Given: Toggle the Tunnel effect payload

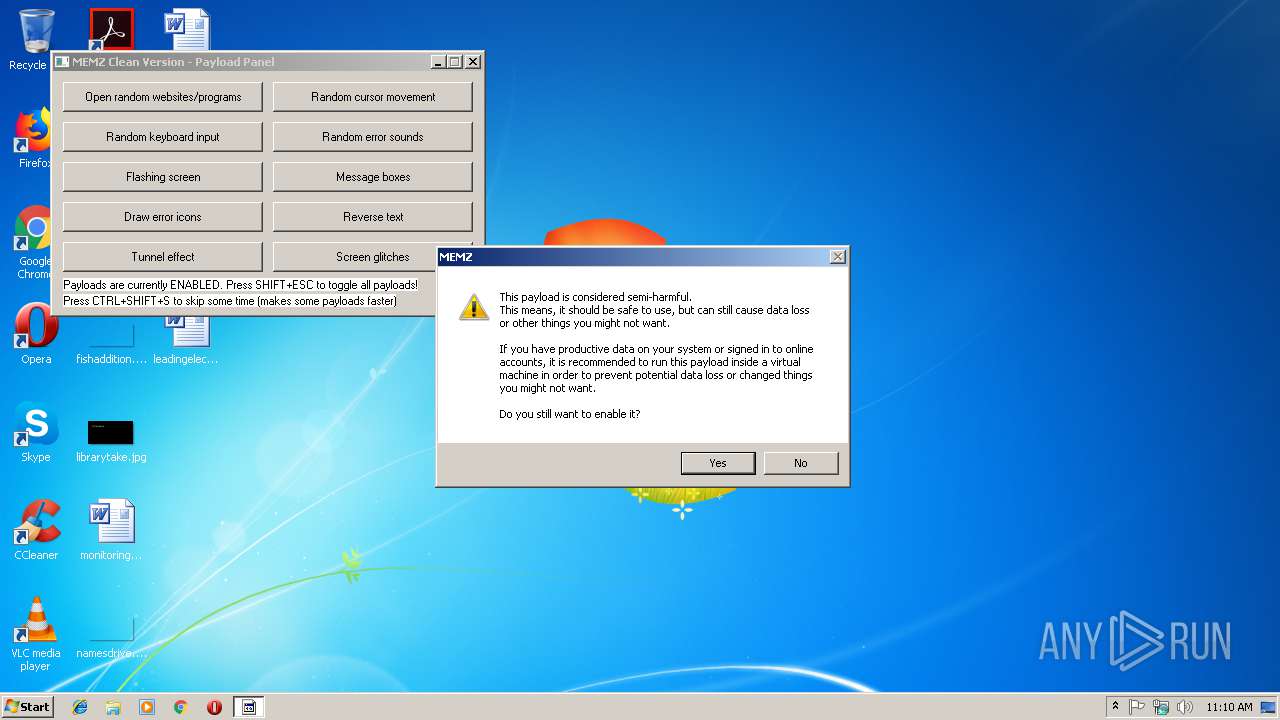Looking at the screenshot, I should coord(163,257).
